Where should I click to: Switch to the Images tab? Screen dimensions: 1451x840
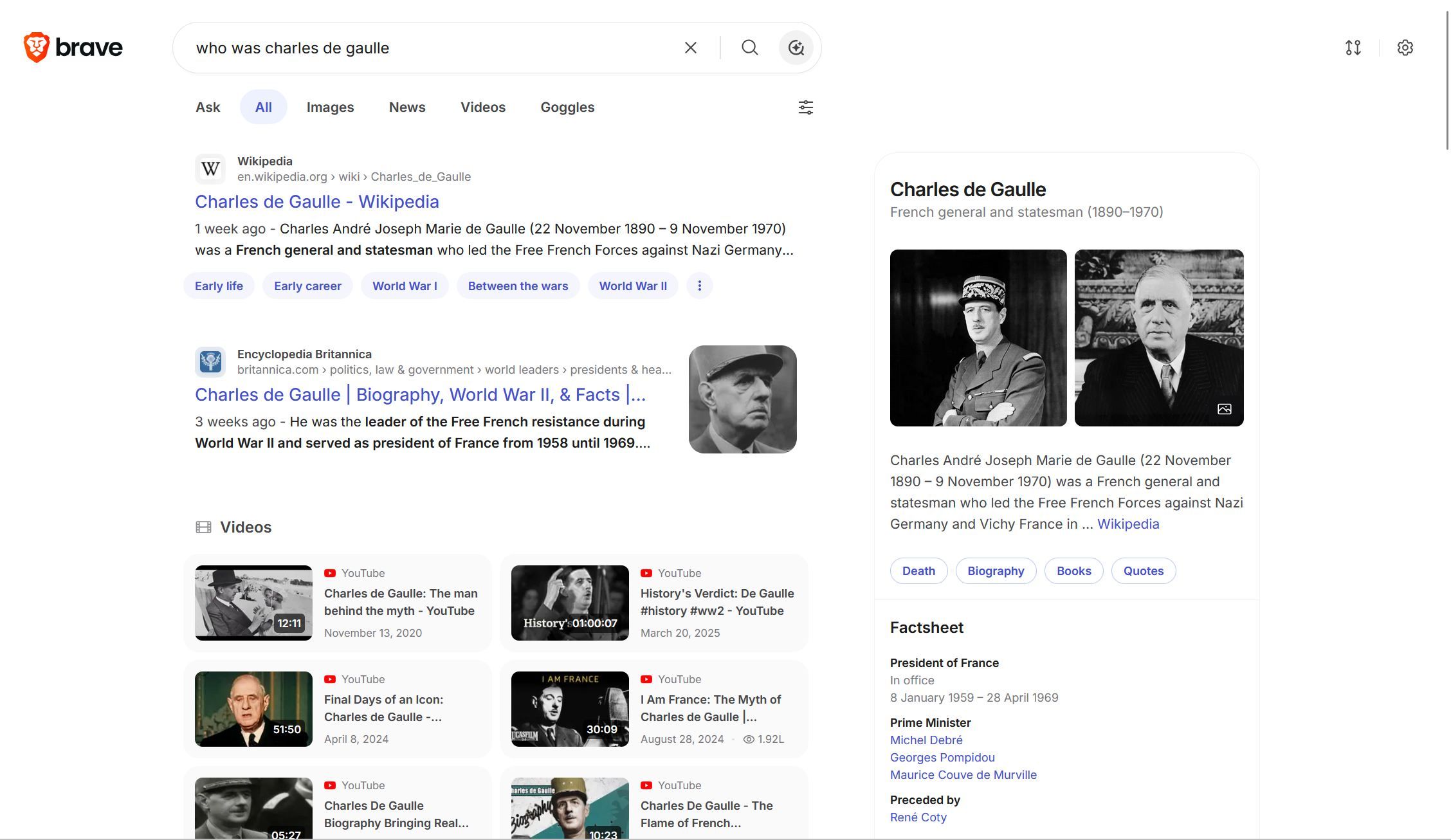coord(330,107)
